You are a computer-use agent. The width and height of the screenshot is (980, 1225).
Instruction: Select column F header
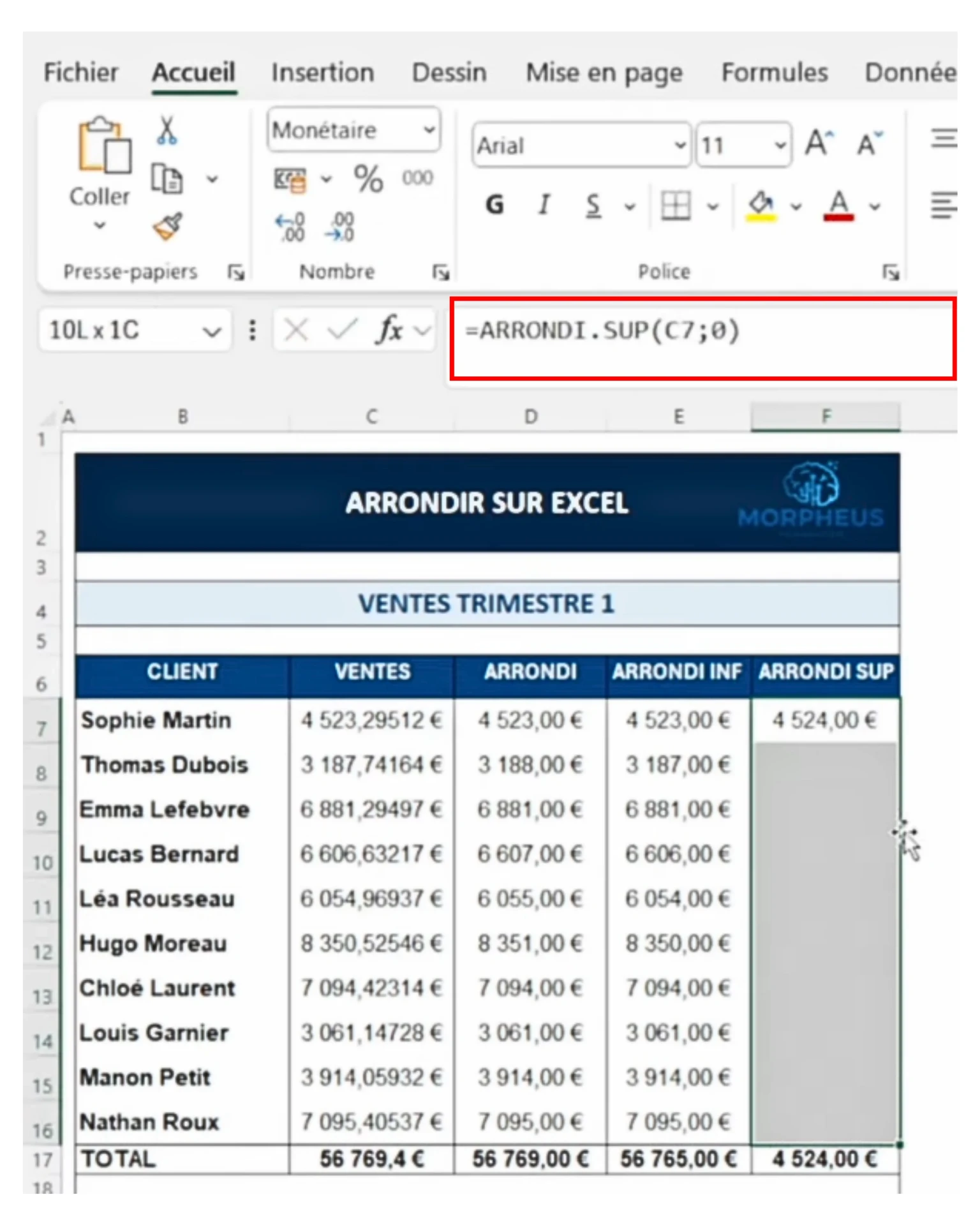pyautogui.click(x=826, y=417)
